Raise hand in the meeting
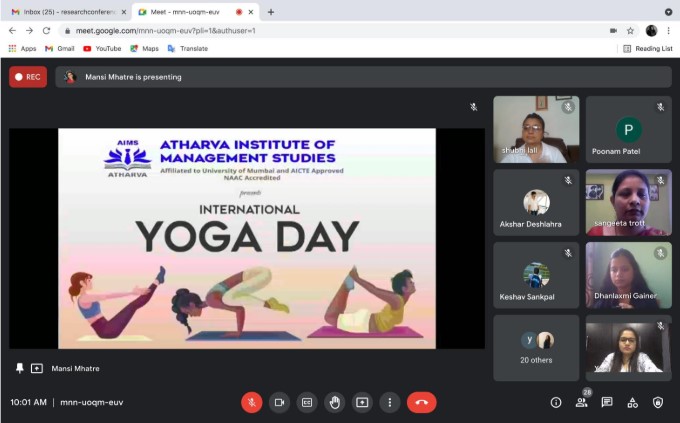 [x=334, y=403]
